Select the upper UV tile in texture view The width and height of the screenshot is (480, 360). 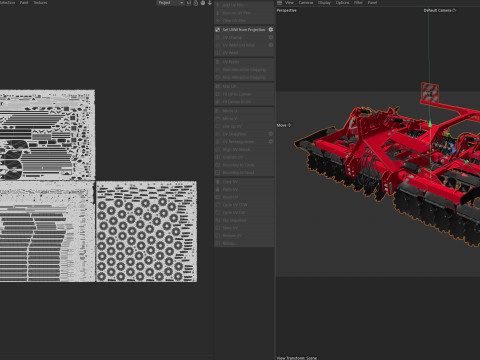click(47, 135)
